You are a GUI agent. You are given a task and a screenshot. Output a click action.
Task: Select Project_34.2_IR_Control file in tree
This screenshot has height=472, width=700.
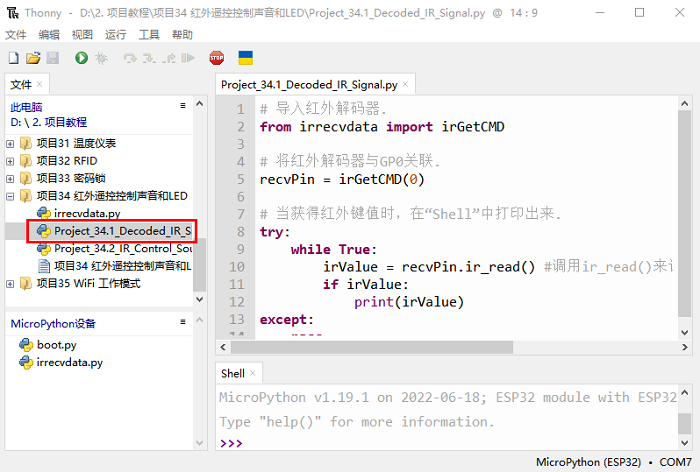tap(120, 248)
